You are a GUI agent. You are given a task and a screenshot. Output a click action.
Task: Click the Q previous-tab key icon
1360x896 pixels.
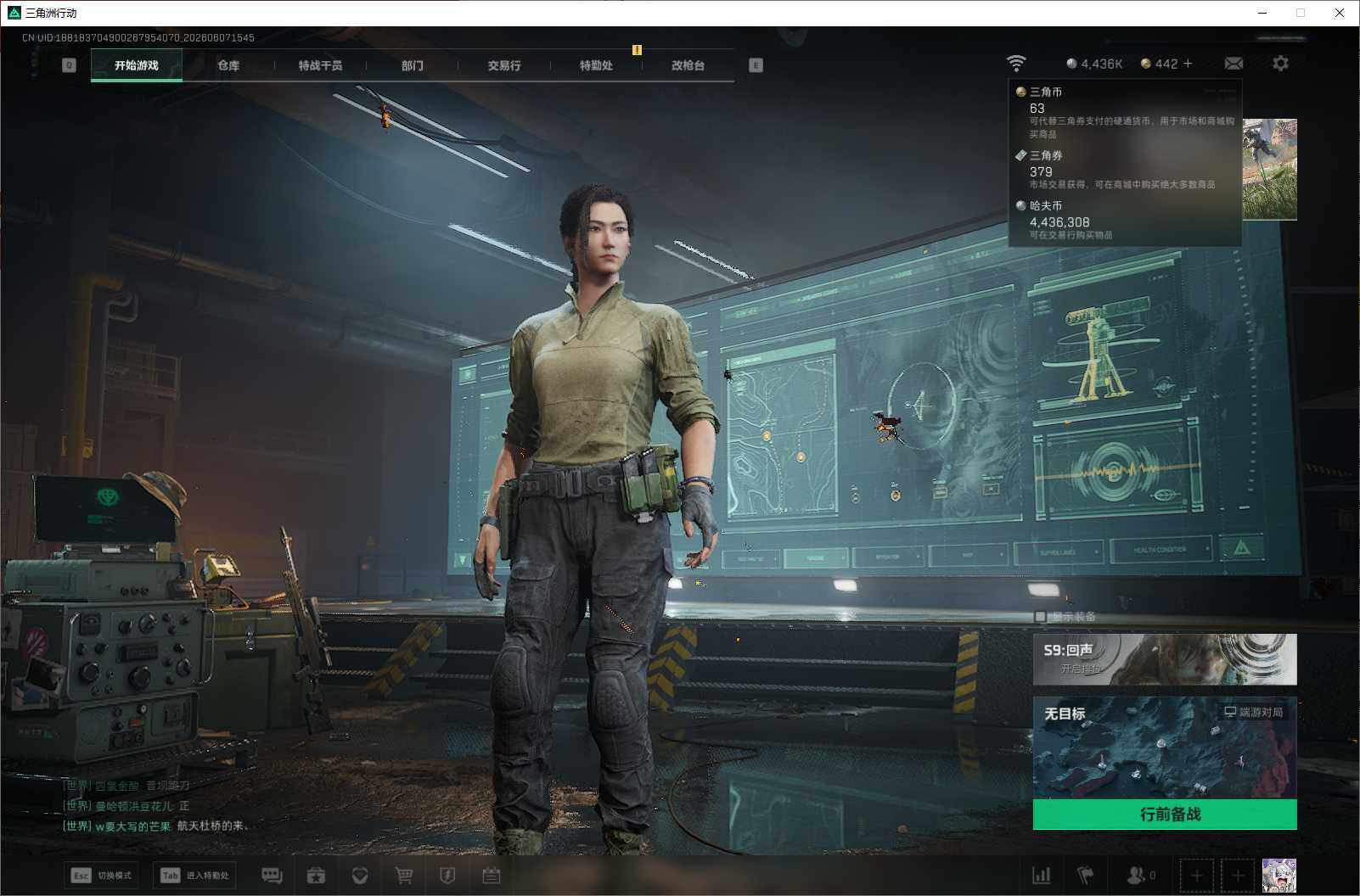pos(70,65)
